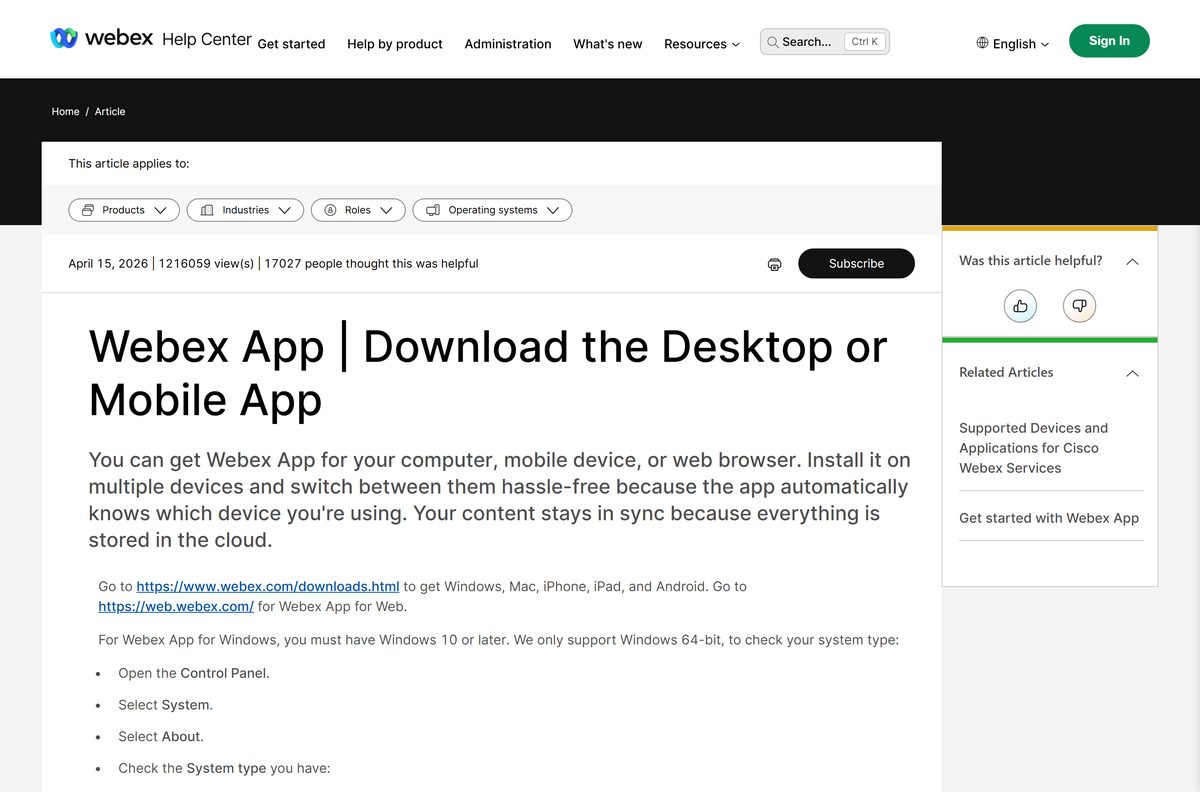Open the Operating systems filter dropdown
1200x792 pixels.
[x=492, y=210]
